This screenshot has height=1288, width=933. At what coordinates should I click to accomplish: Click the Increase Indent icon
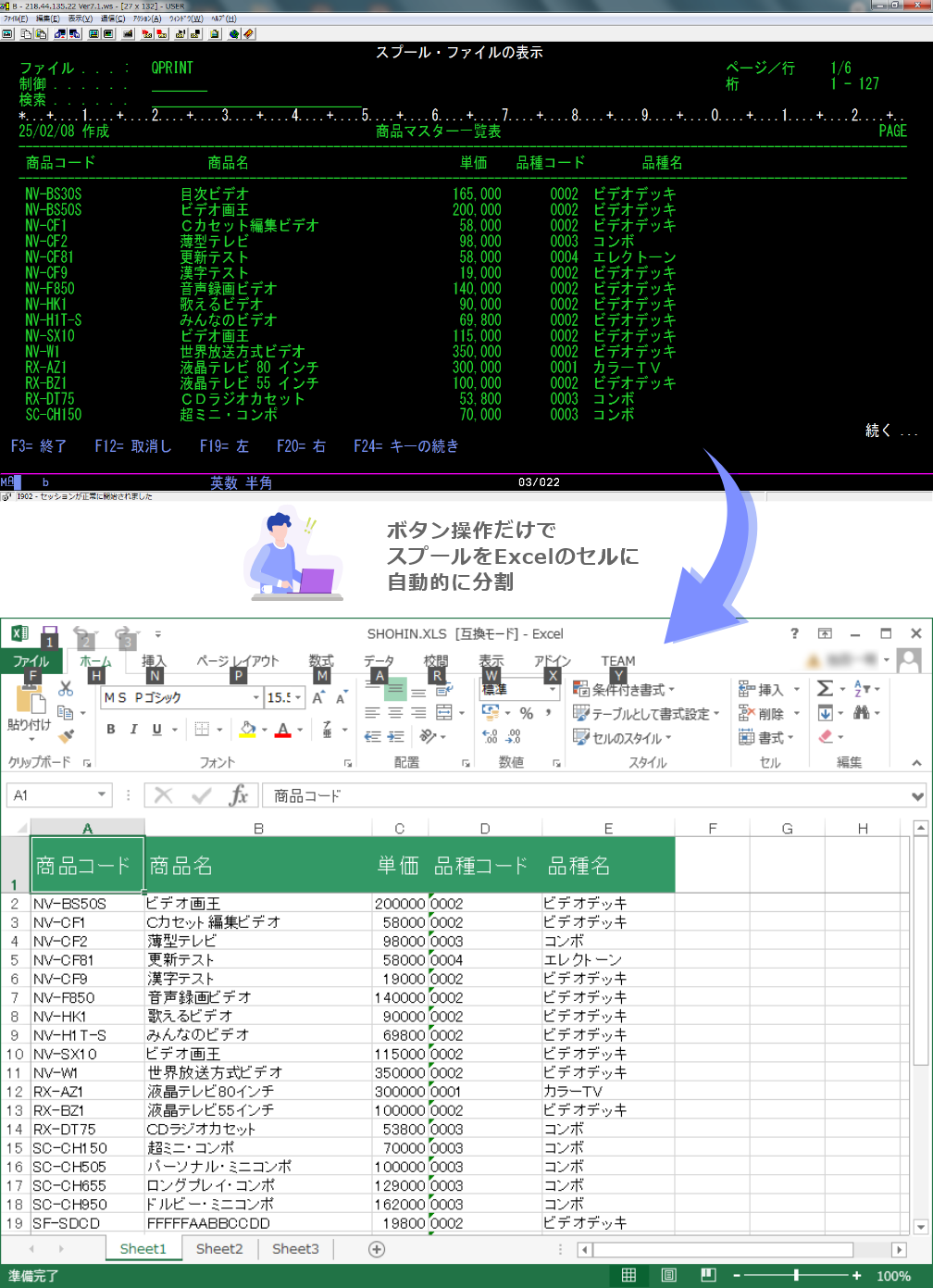tap(395, 737)
